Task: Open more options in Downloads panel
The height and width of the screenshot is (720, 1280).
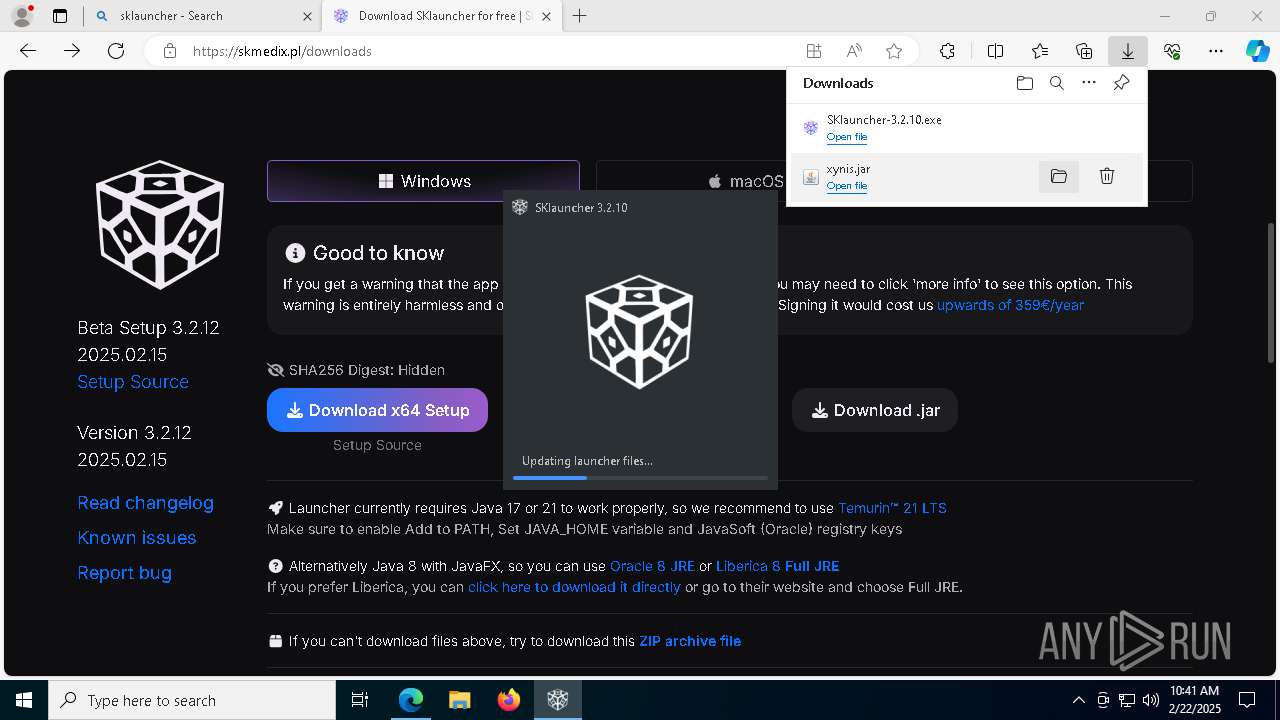Action: click(x=1089, y=83)
